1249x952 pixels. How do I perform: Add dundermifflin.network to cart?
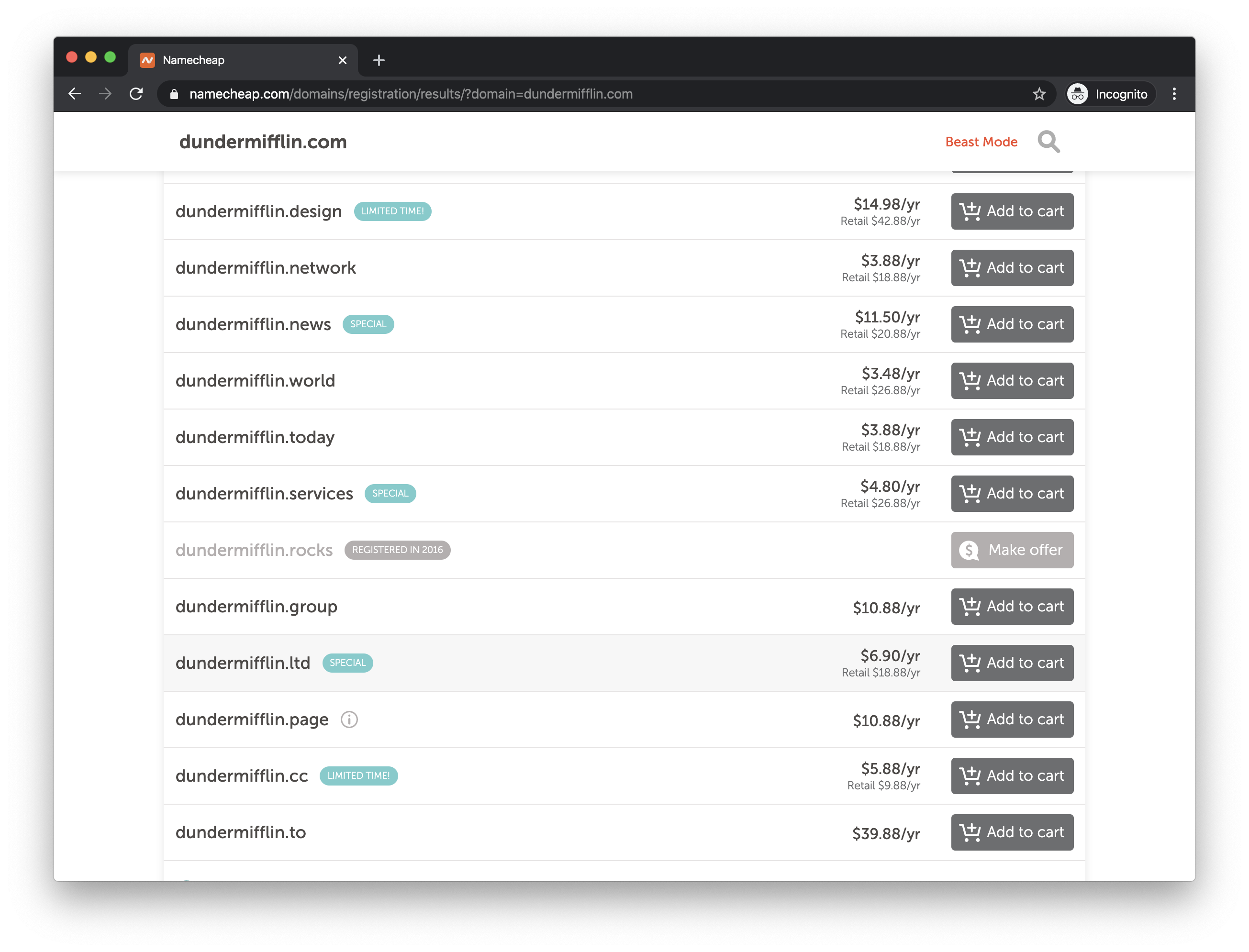point(1012,267)
